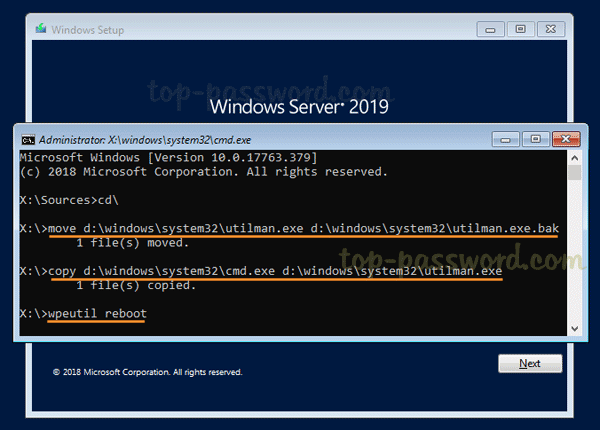Click the 'wpeutil reboot' command text
The height and width of the screenshot is (430, 600).
click(97, 314)
